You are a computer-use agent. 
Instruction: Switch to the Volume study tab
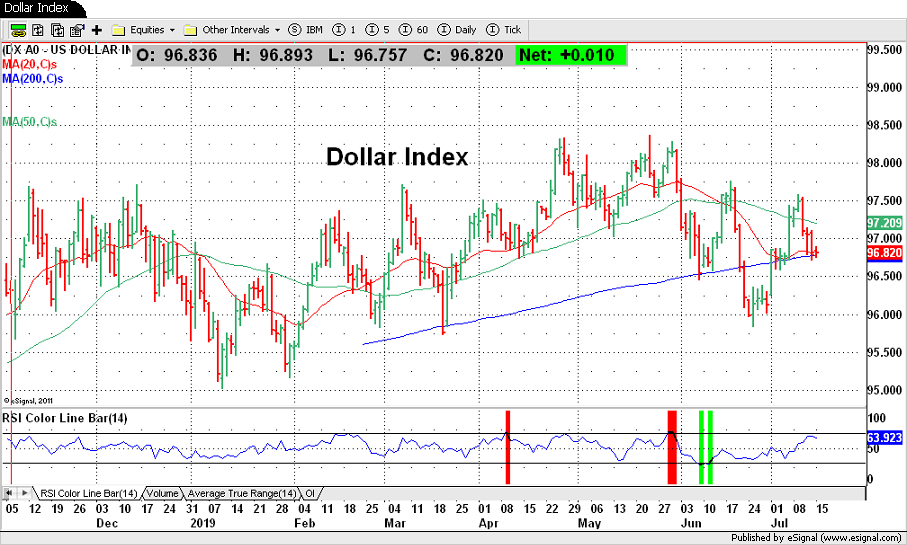162,494
